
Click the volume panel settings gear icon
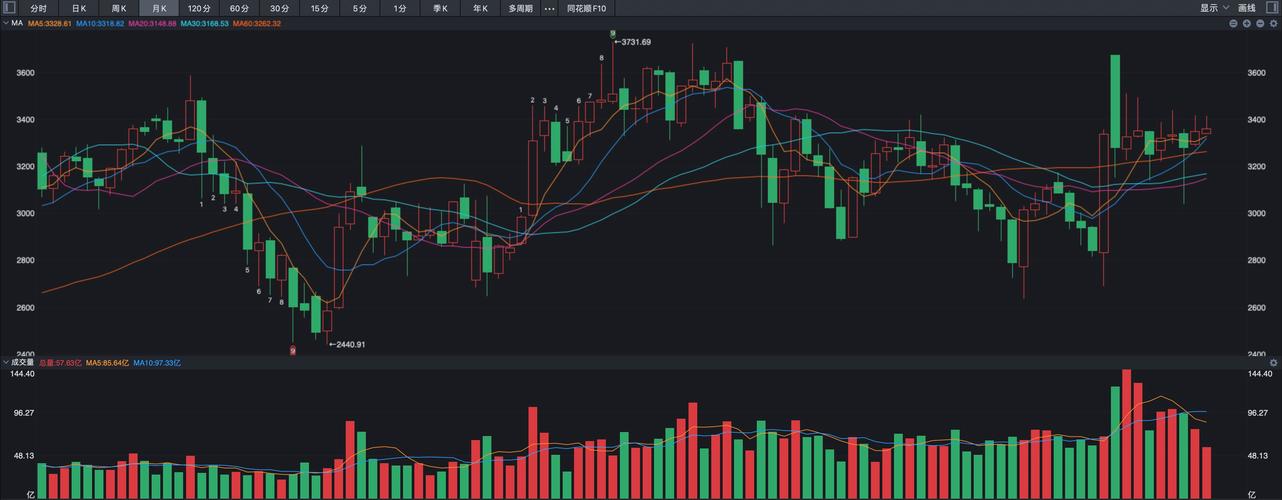coord(1273,362)
